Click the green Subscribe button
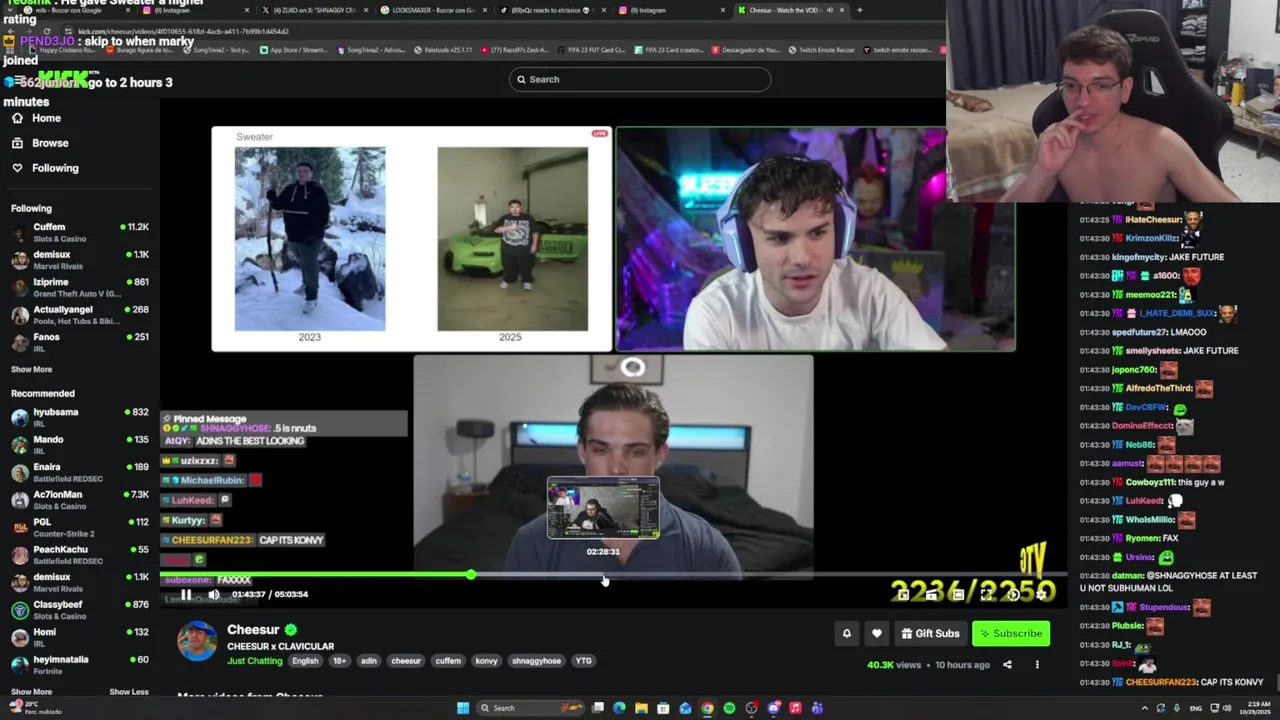 [1011, 633]
